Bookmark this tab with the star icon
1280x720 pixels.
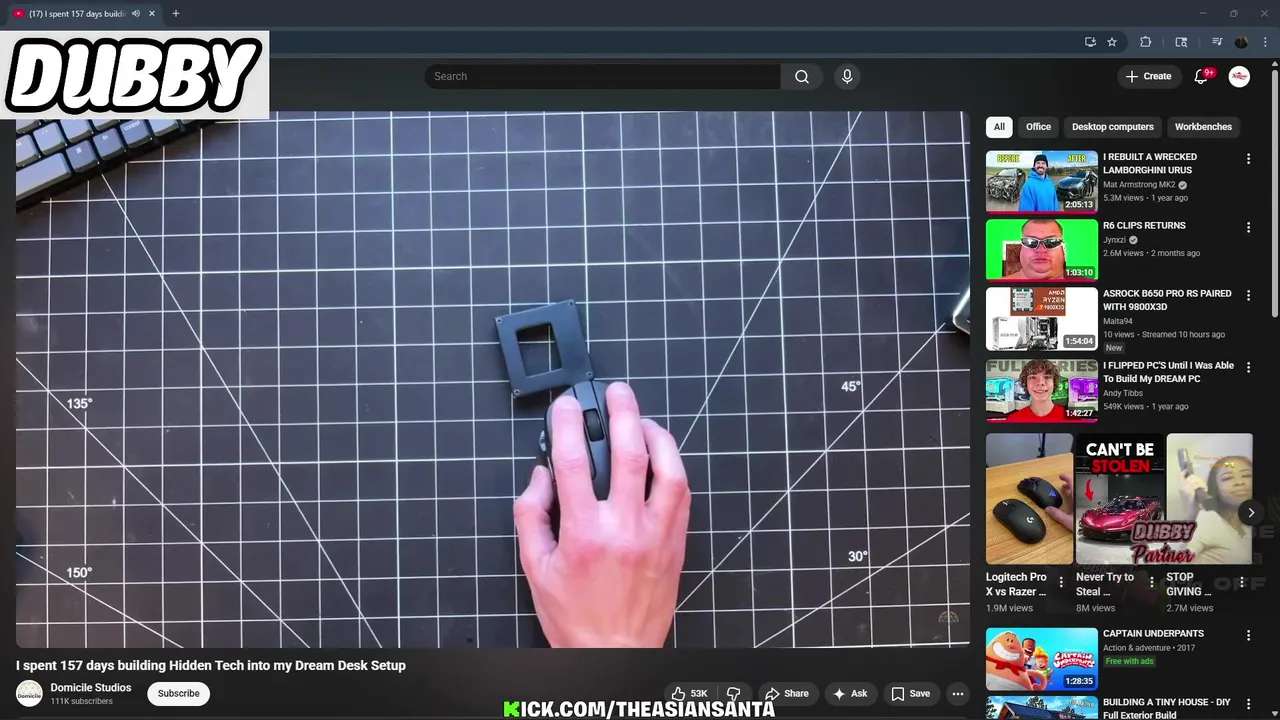click(x=1112, y=42)
